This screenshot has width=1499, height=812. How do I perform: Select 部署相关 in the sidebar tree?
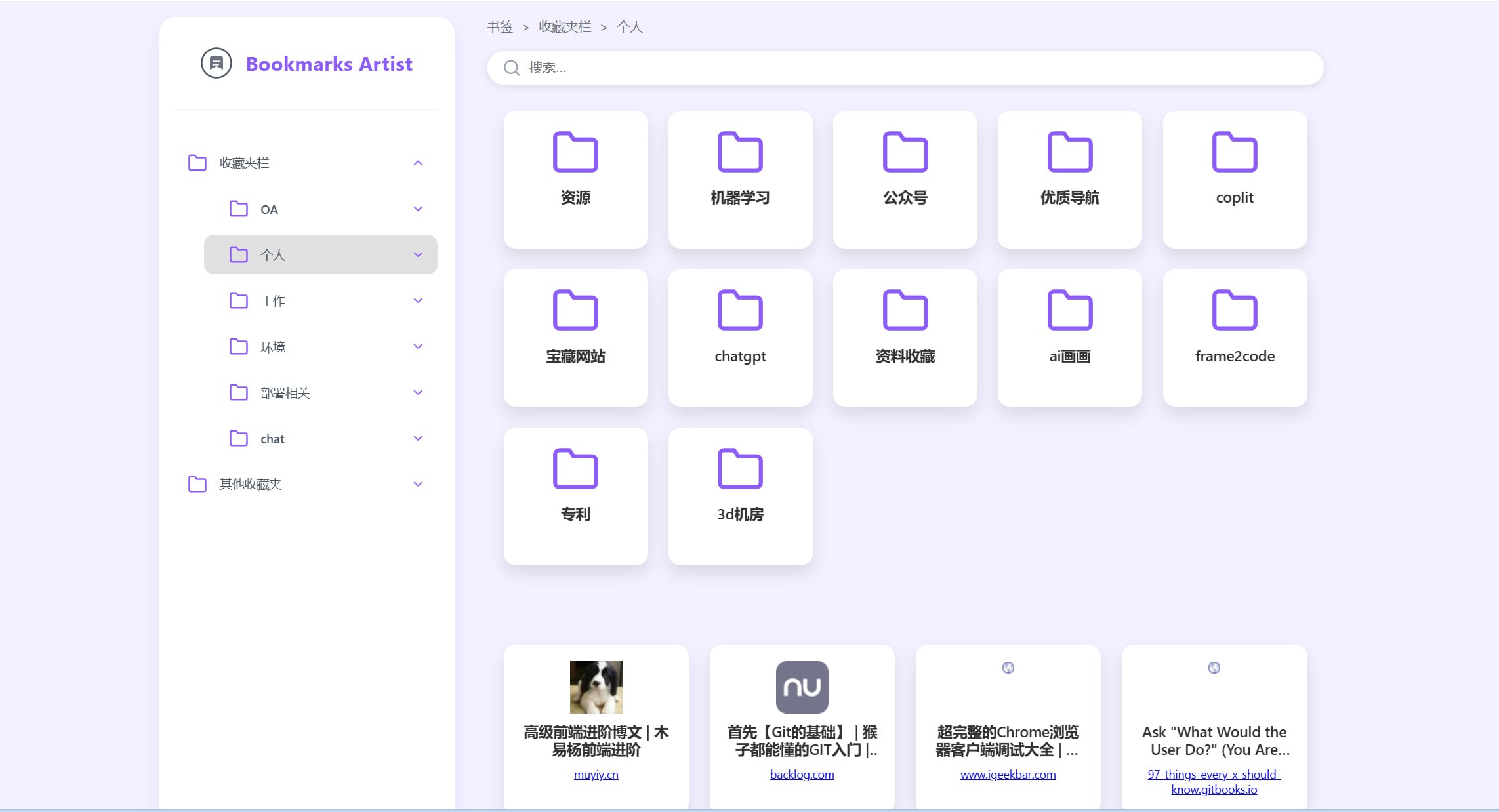click(320, 392)
